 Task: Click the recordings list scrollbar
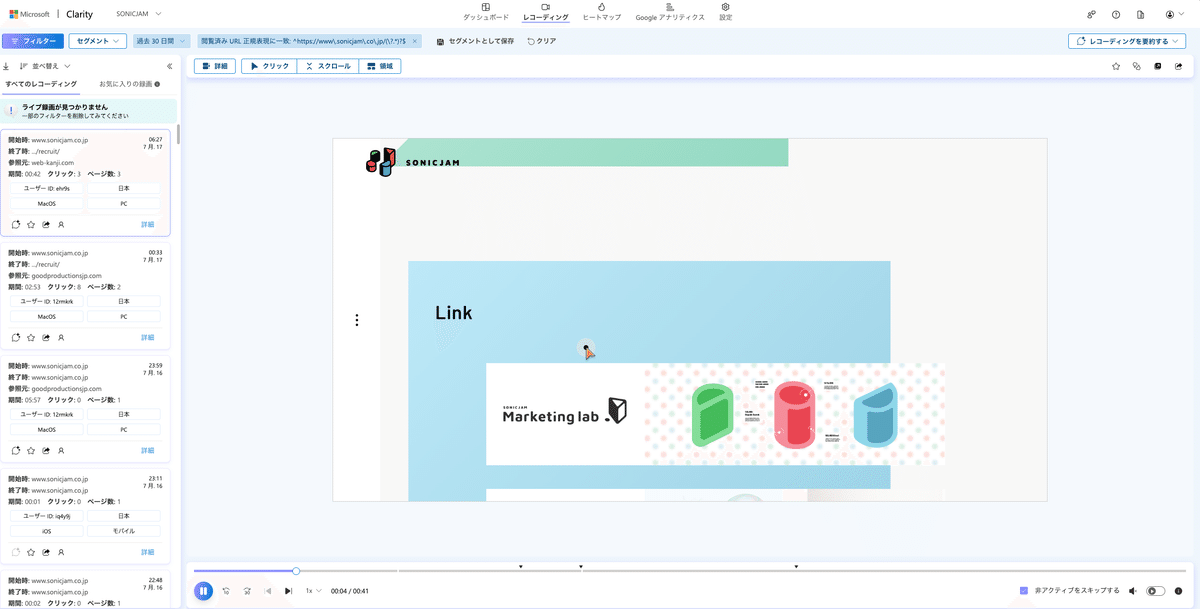(179, 134)
